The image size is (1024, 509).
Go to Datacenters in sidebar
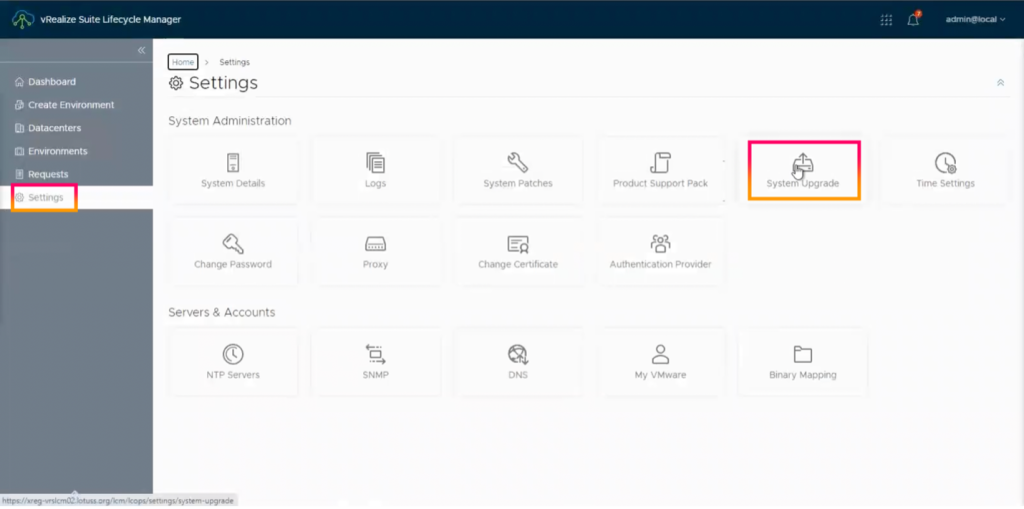(x=54, y=129)
